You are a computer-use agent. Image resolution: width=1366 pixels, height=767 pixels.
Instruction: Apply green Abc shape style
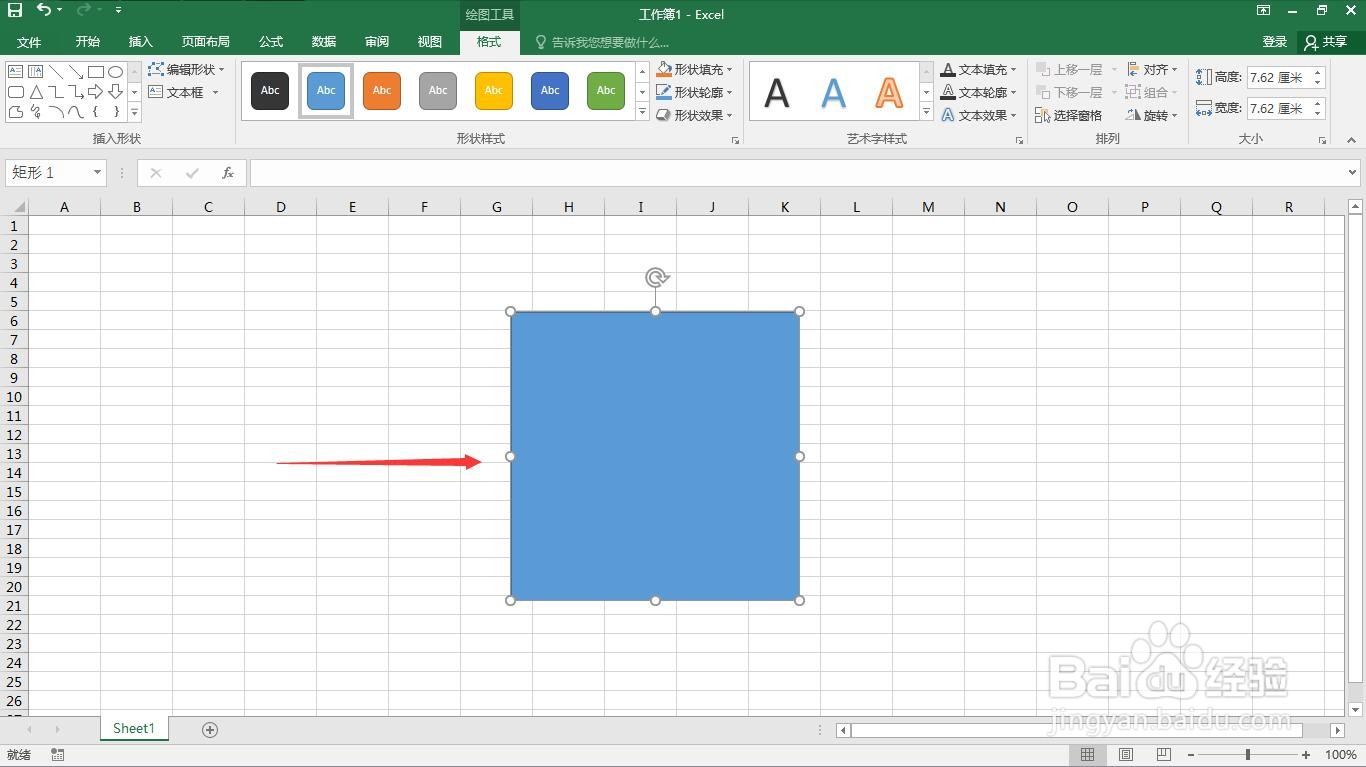606,90
